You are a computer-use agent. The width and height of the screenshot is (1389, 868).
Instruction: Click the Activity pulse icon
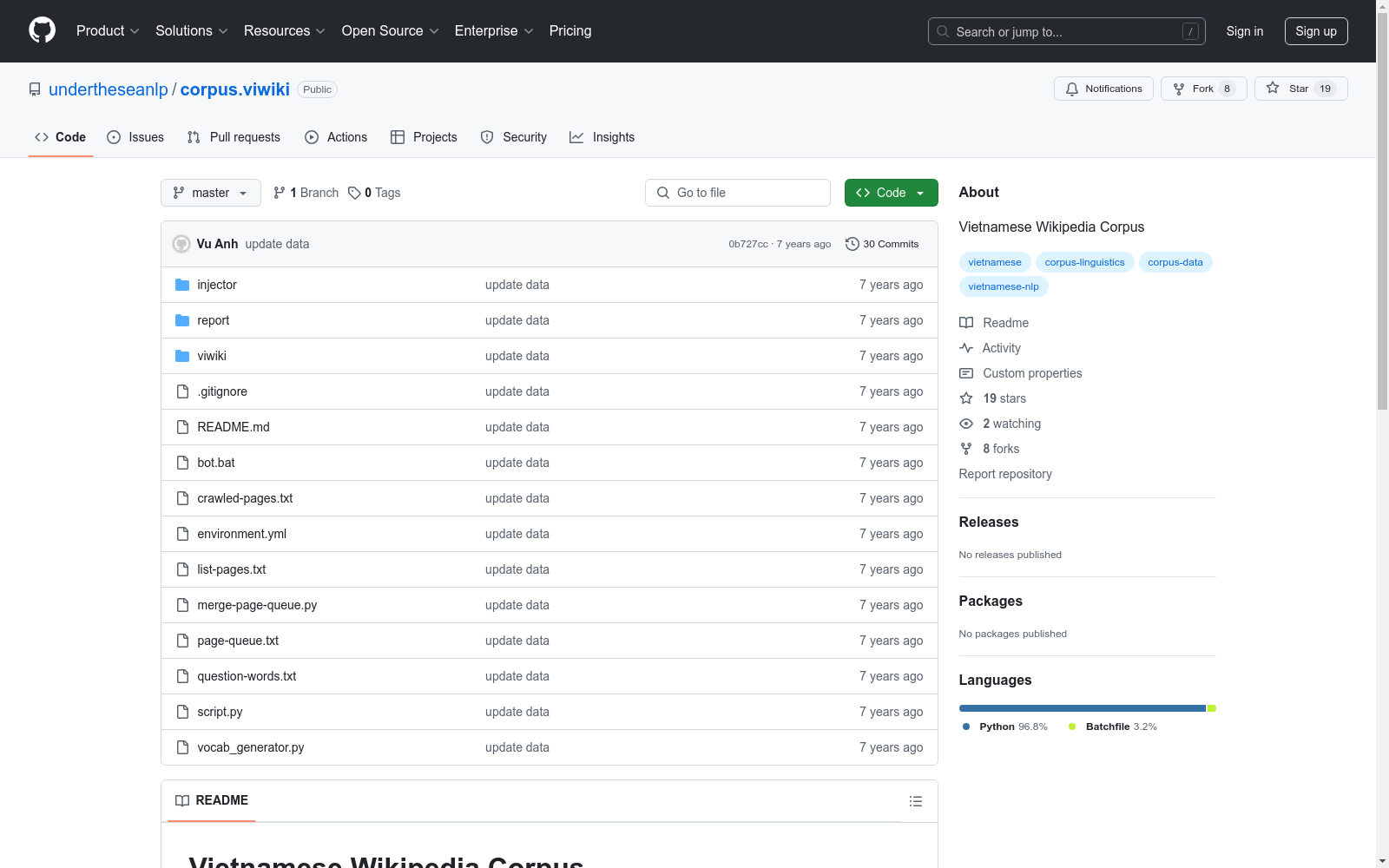coord(966,348)
